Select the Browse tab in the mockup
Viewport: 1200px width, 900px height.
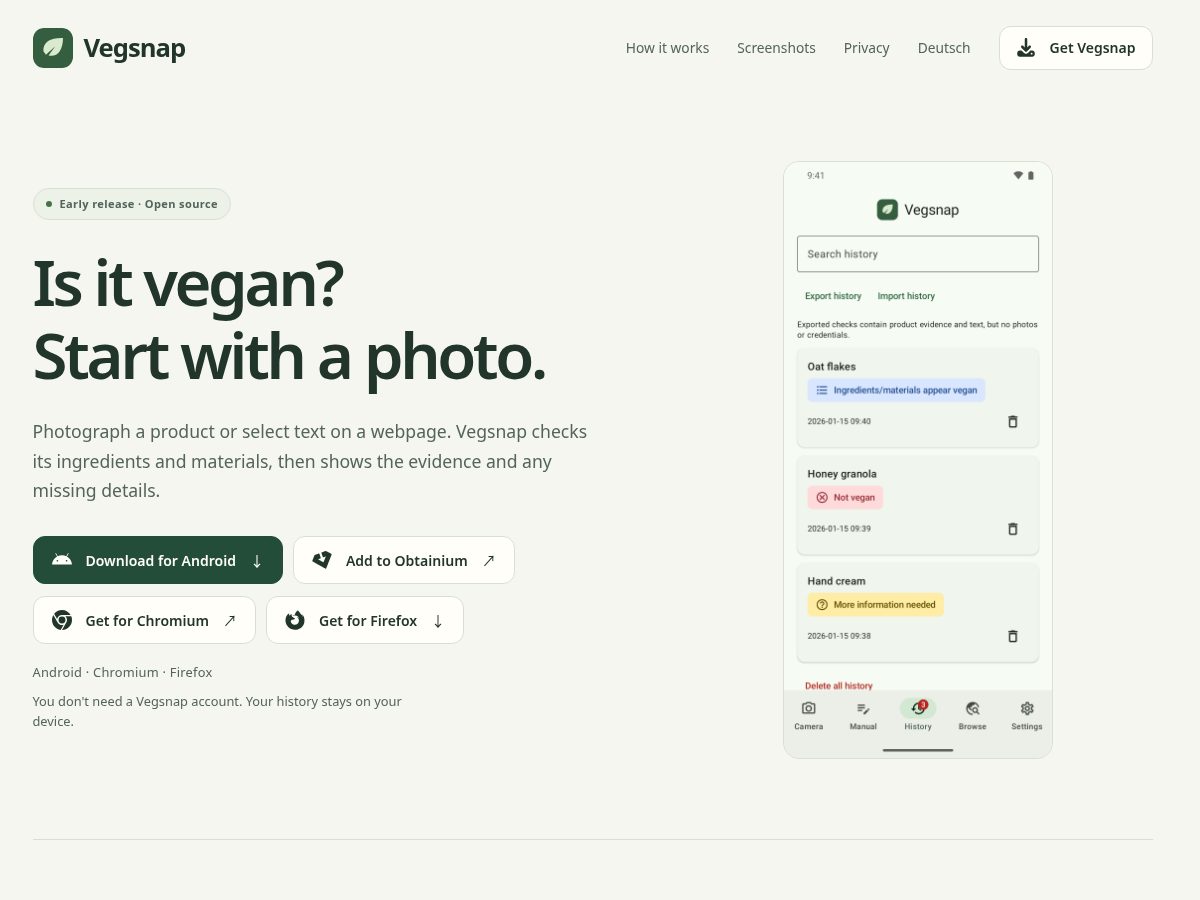972,715
